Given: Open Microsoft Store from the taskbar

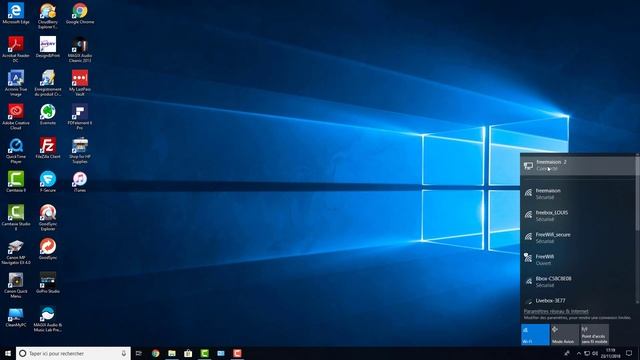Looking at the screenshot, I should (188, 353).
